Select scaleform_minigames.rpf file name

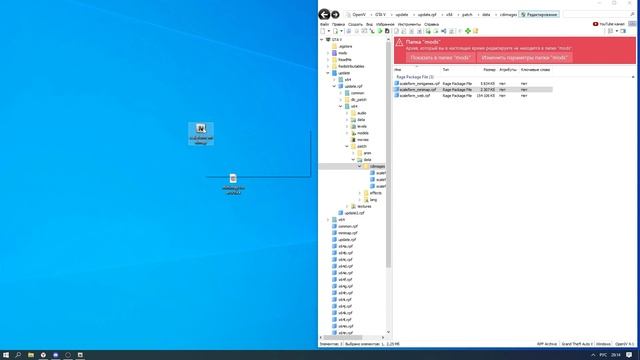(x=420, y=83)
